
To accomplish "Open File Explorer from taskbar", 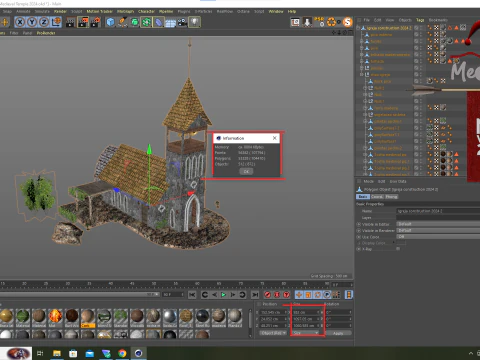I will (x=57, y=353).
